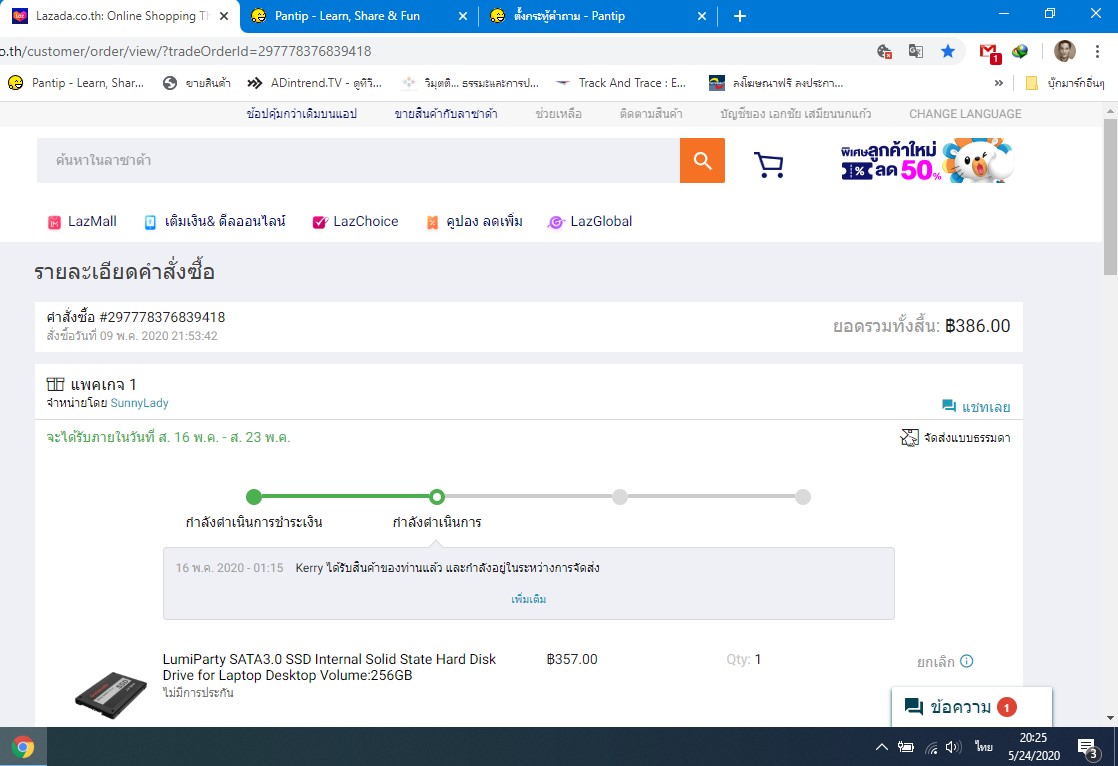Click ขายสินค้ากับลาซาด้า link
This screenshot has height=766, width=1118.
click(x=446, y=114)
